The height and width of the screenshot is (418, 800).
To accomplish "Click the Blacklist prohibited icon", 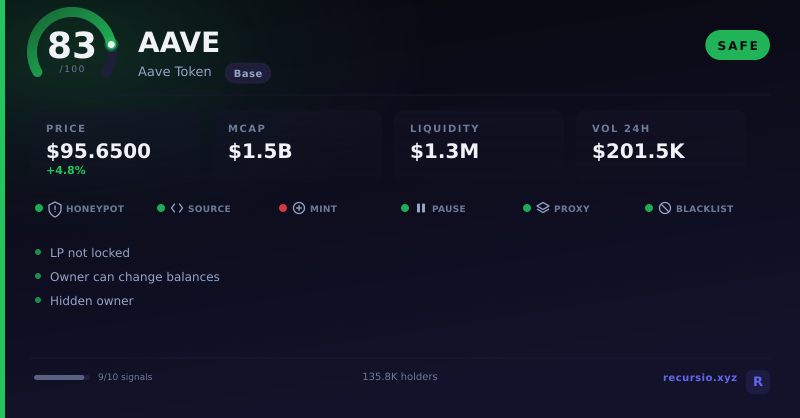I will coord(665,208).
